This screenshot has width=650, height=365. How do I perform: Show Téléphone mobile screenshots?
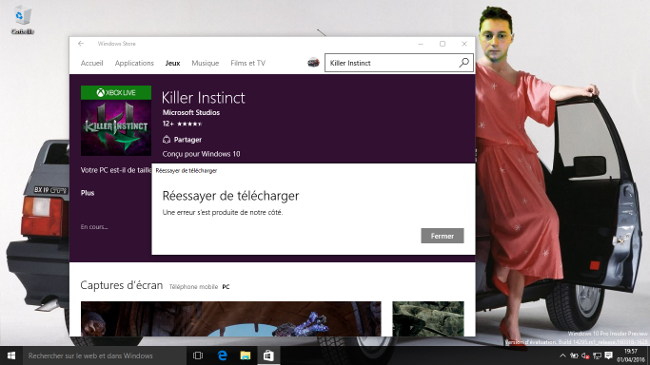pyautogui.click(x=193, y=287)
